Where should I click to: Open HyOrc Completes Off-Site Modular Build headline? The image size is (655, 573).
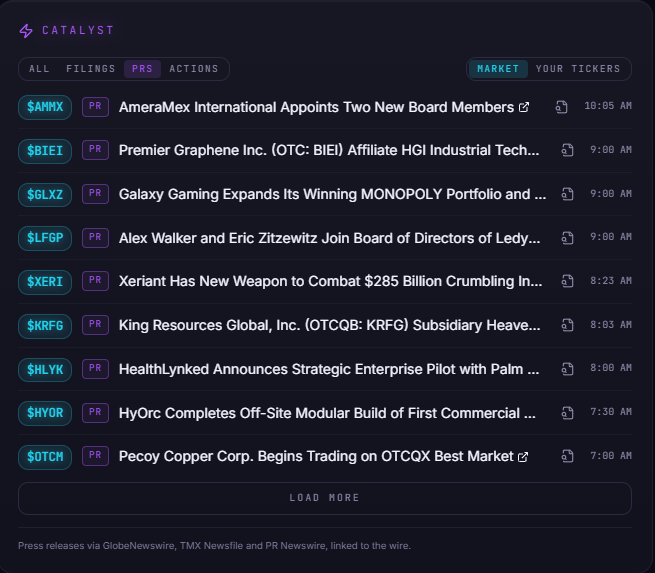click(x=327, y=413)
